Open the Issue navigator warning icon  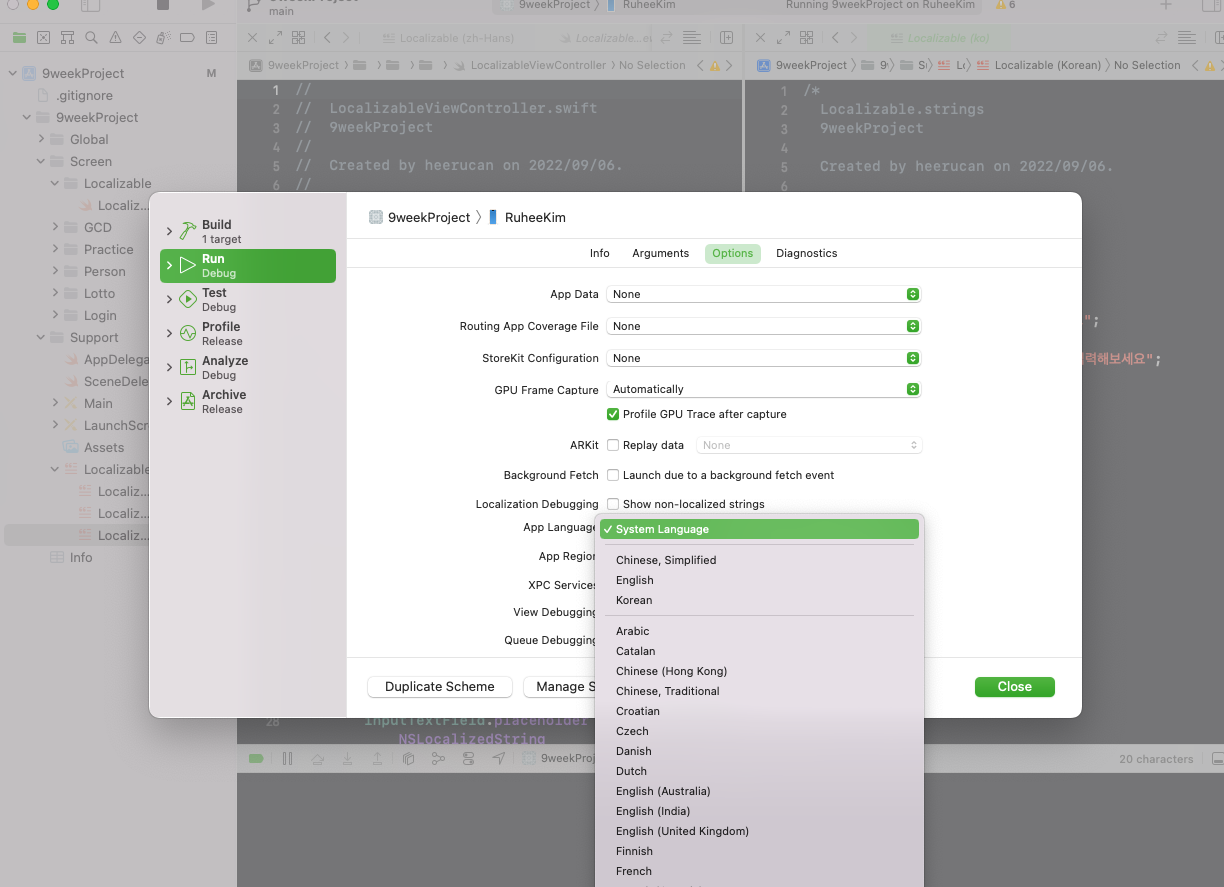pyautogui.click(x=115, y=38)
